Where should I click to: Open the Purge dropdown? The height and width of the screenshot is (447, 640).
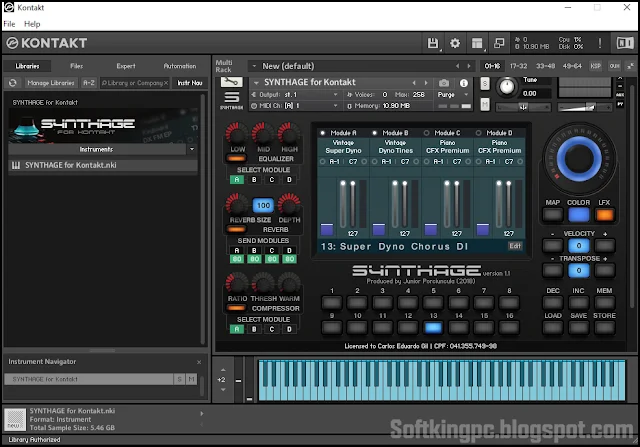pyautogui.click(x=453, y=95)
